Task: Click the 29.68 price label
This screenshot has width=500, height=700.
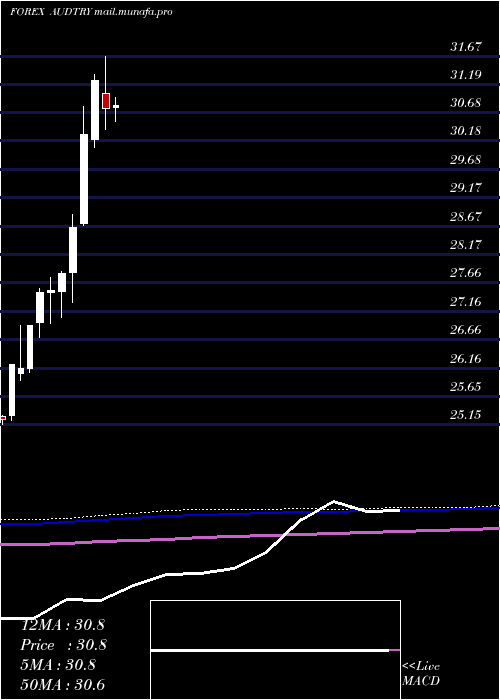Action: pyautogui.click(x=466, y=159)
